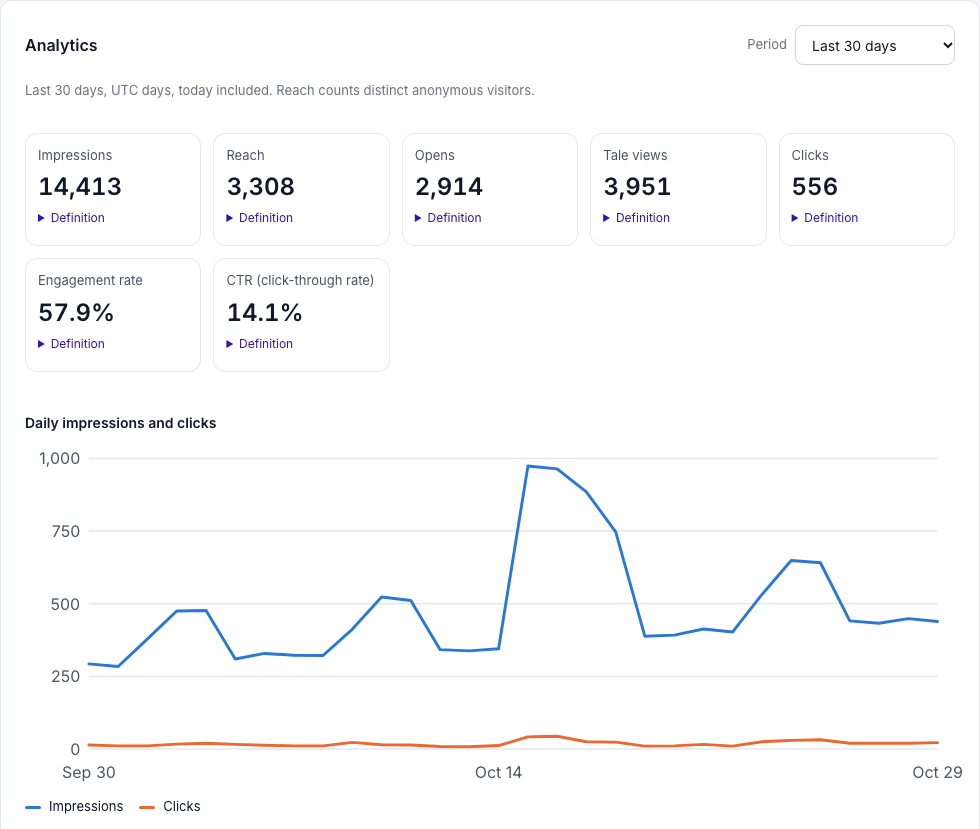Click the Period label text
This screenshot has width=980, height=829.
pyautogui.click(x=766, y=44)
